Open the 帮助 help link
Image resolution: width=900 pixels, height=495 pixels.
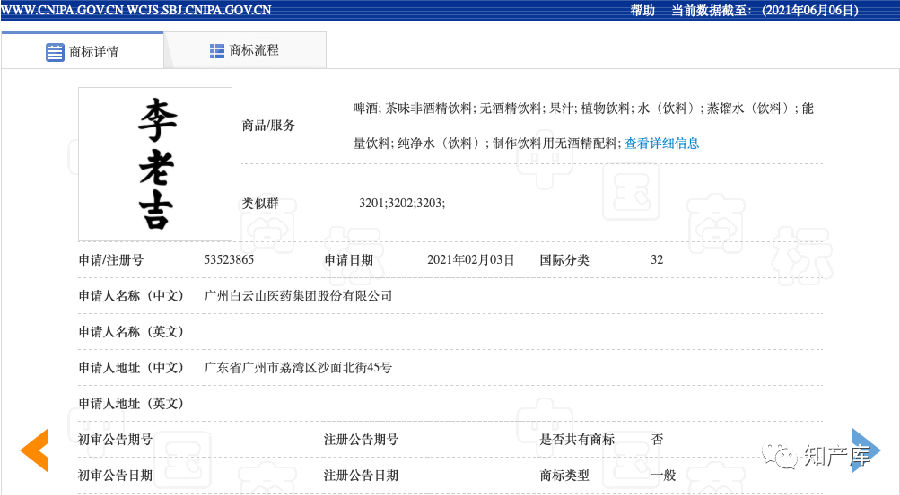643,10
